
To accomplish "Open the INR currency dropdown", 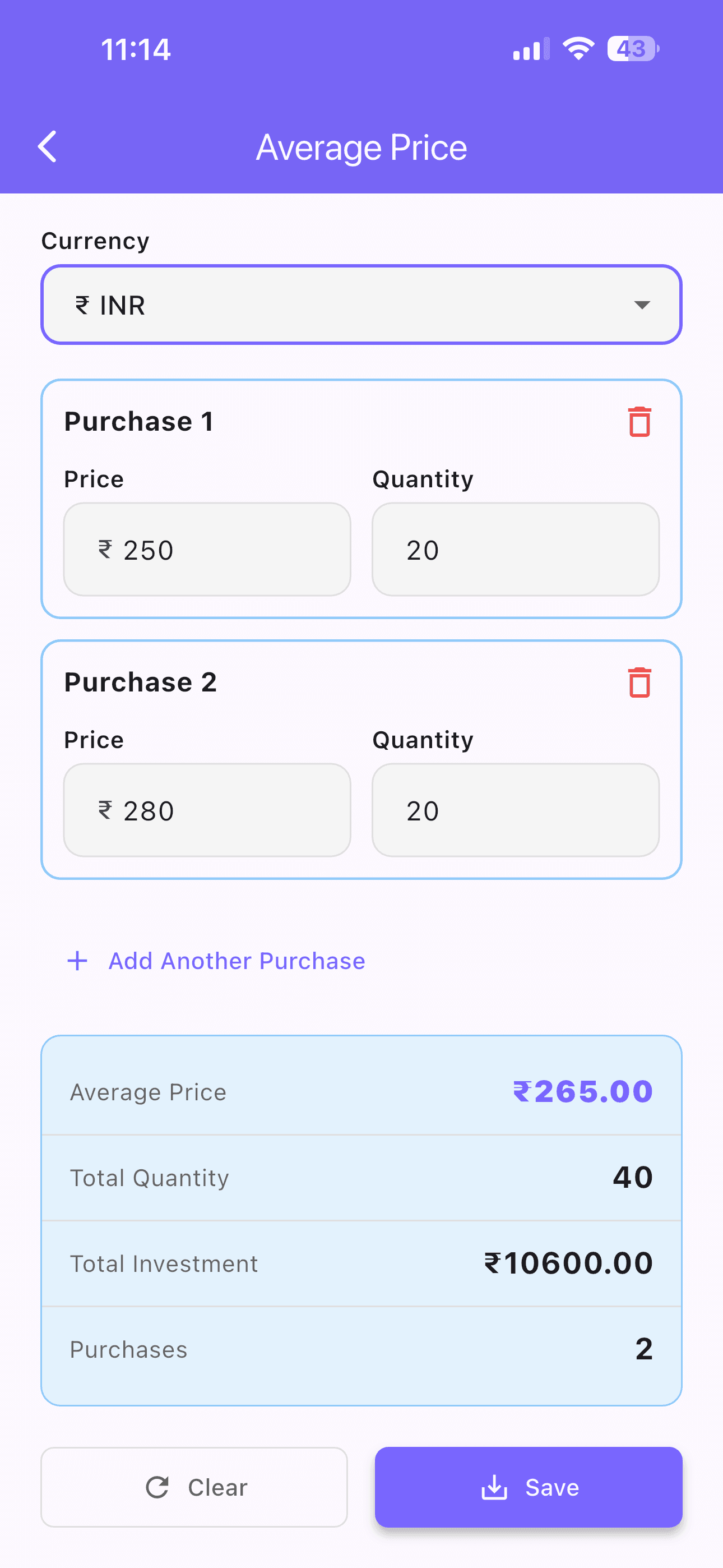I will point(361,305).
